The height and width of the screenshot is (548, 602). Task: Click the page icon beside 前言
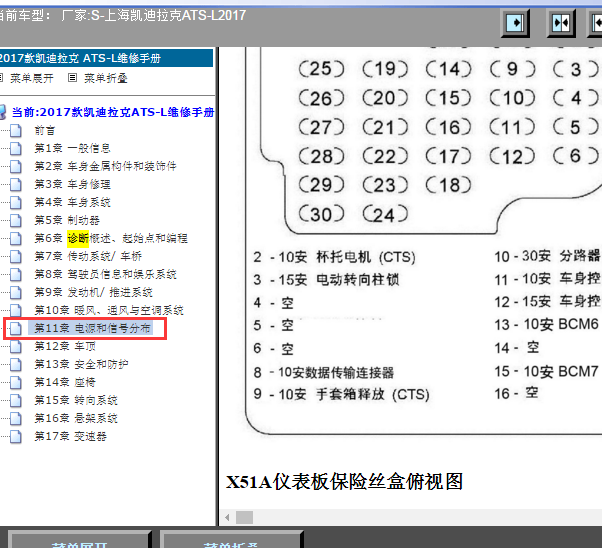pyautogui.click(x=16, y=130)
